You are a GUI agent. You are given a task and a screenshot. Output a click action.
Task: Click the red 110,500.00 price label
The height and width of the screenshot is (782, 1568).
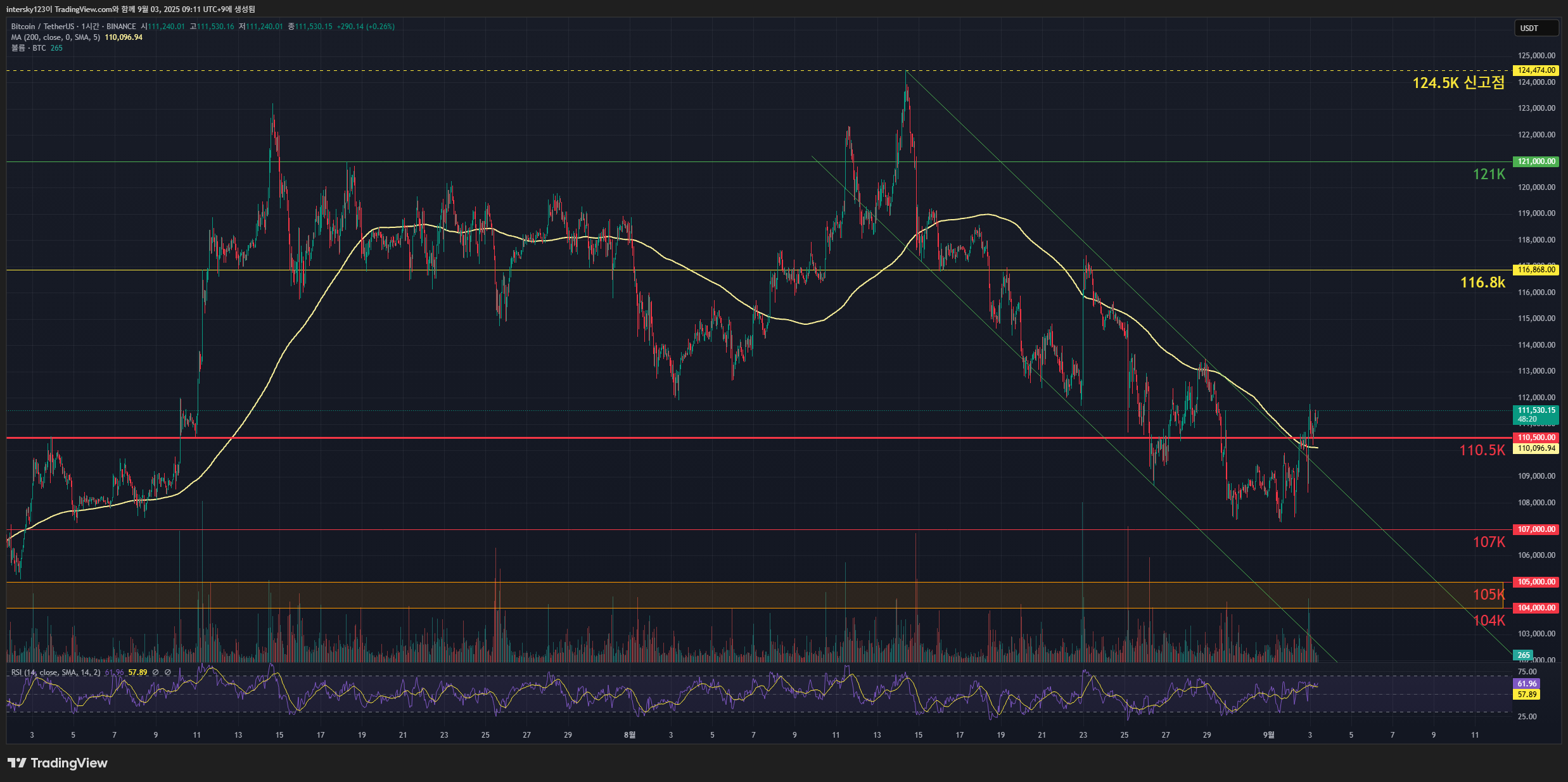[1536, 438]
